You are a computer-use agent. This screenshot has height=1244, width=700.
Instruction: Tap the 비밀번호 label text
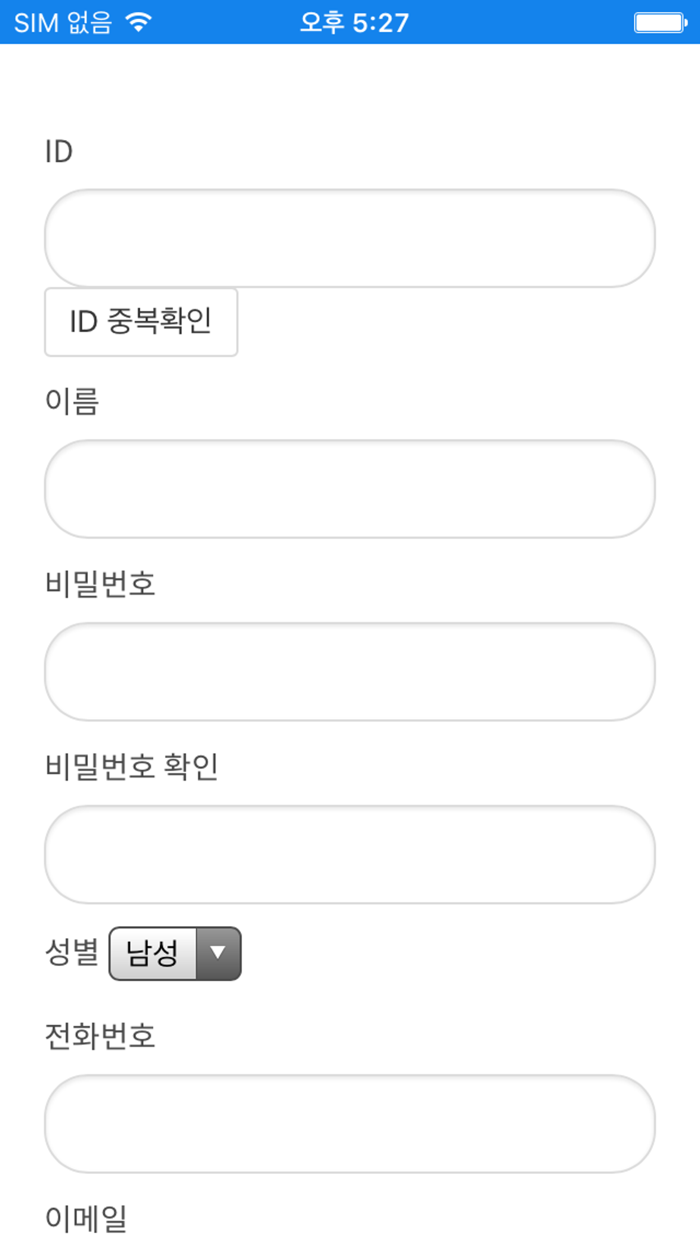pos(100,585)
